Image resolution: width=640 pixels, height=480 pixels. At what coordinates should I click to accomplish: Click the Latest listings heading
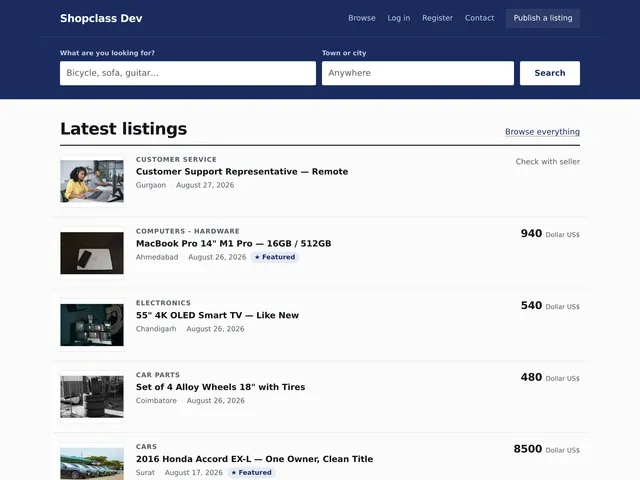124,129
